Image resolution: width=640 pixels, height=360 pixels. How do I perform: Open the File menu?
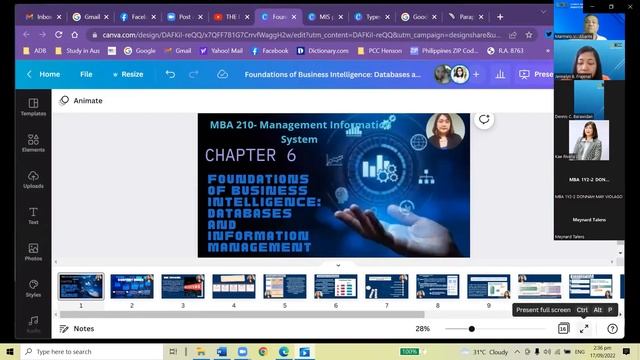[86, 74]
